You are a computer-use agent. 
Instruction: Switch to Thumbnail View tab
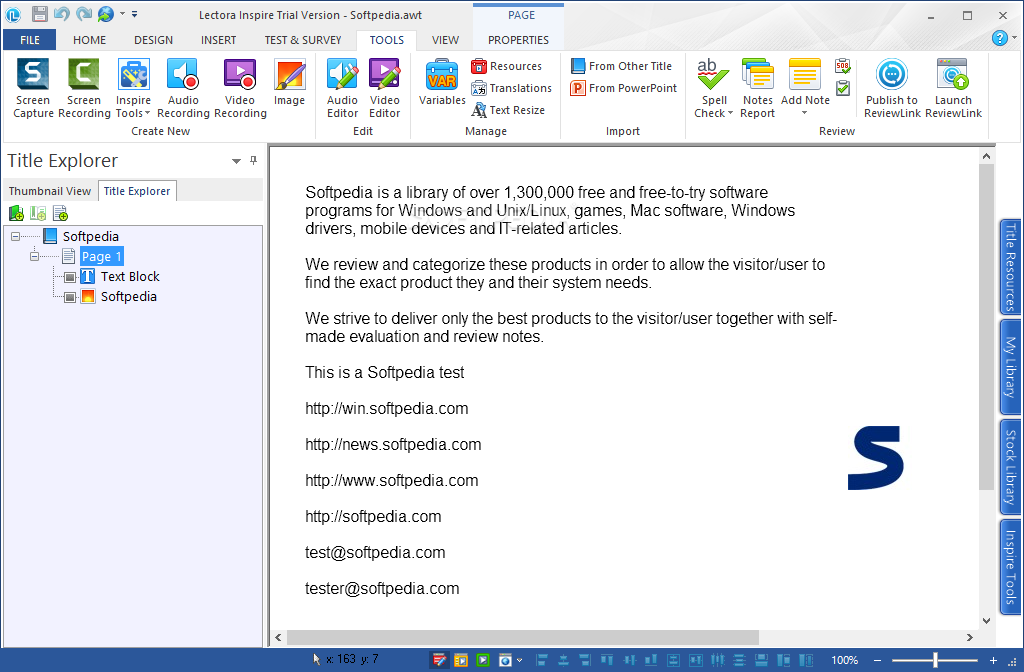[50, 191]
